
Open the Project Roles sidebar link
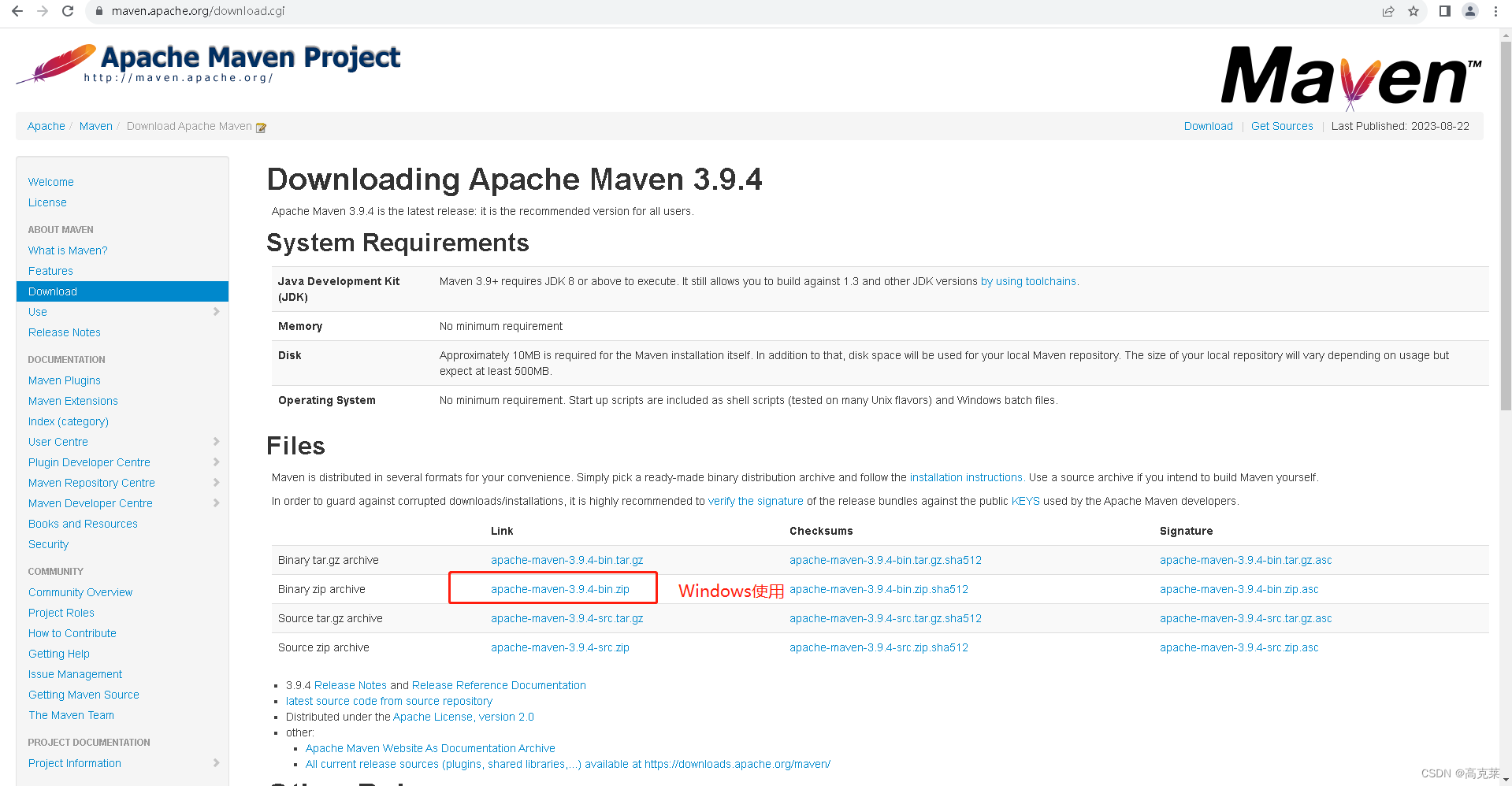pyautogui.click(x=61, y=613)
